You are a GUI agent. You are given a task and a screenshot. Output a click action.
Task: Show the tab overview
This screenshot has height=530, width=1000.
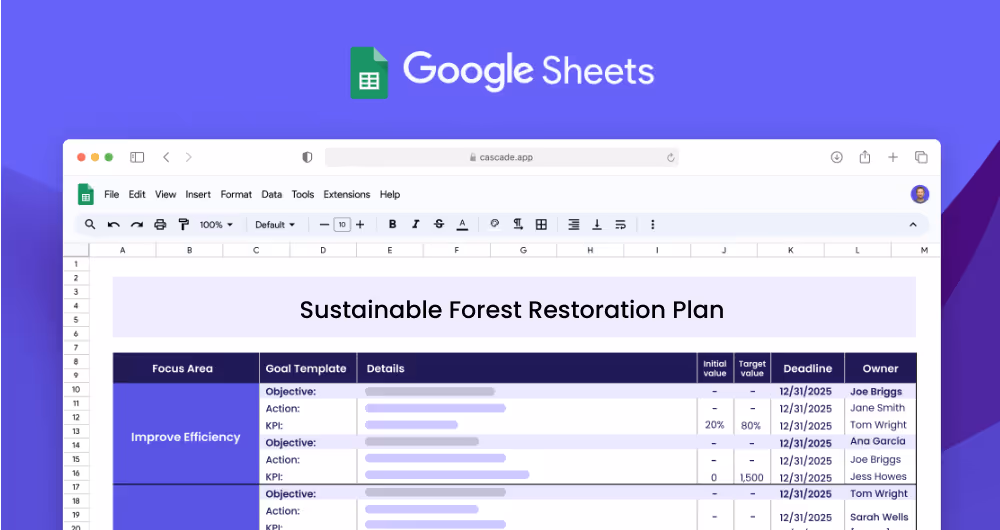921,158
